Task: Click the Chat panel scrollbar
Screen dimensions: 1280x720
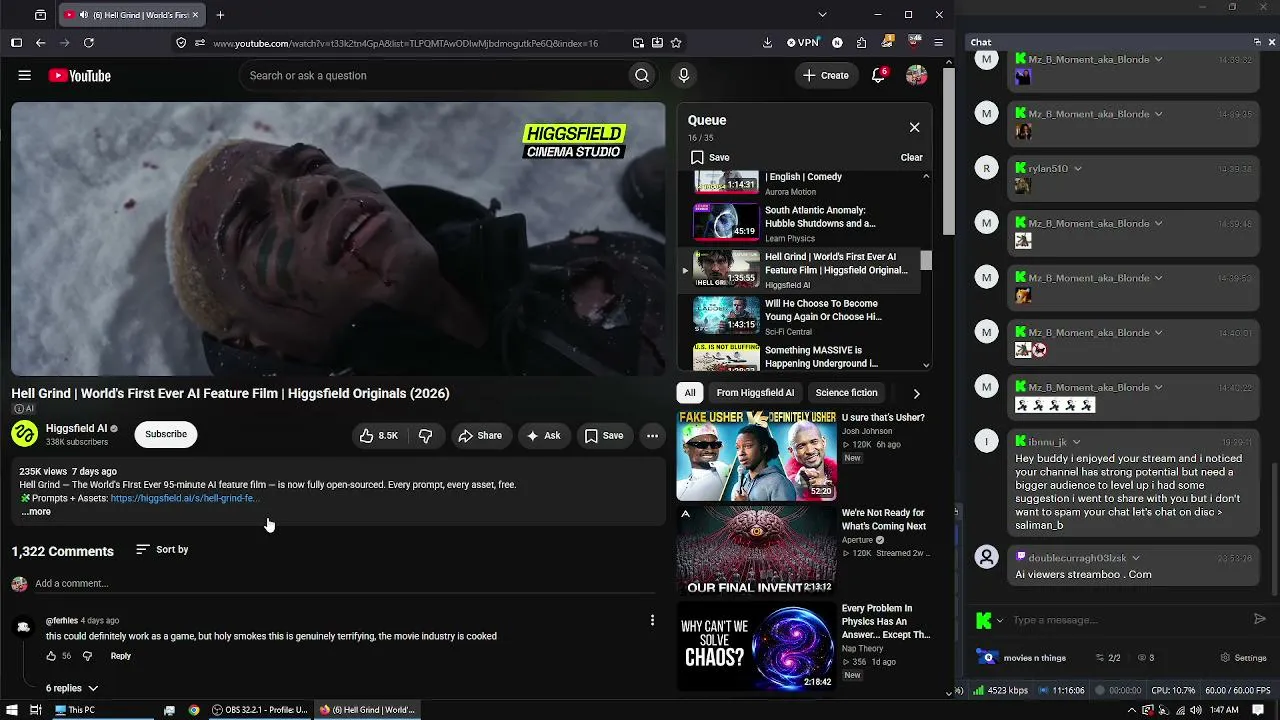Action: [x=1274, y=527]
